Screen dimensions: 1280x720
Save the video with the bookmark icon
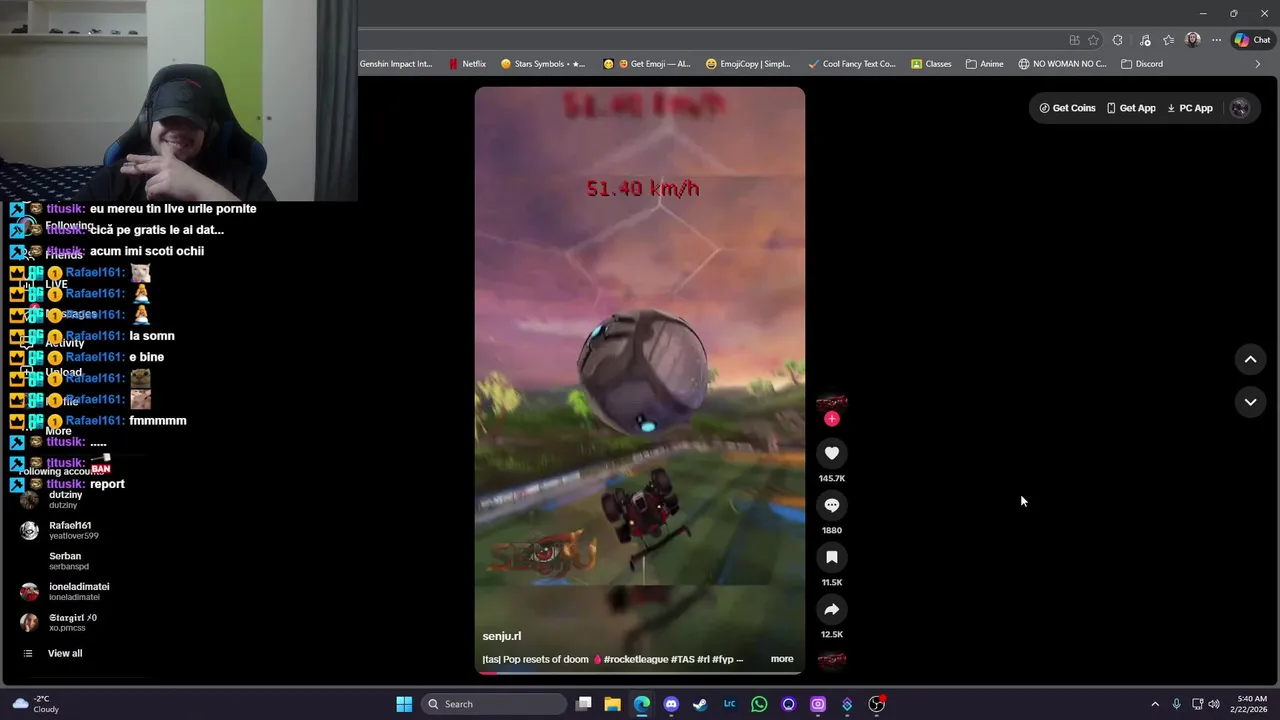tap(831, 557)
